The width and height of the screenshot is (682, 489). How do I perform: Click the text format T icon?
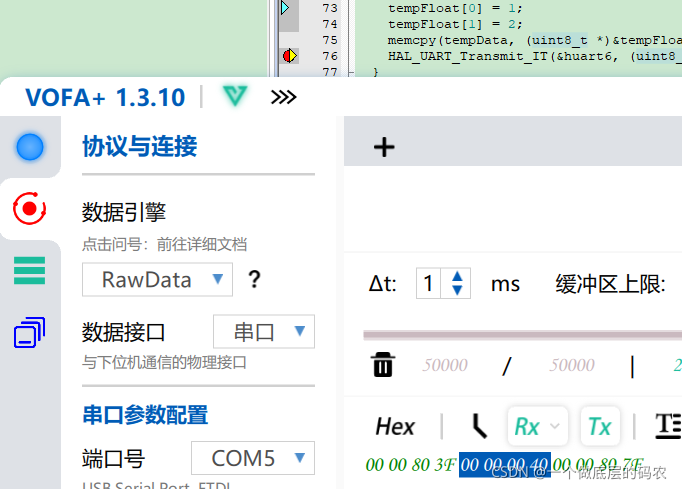click(x=668, y=425)
